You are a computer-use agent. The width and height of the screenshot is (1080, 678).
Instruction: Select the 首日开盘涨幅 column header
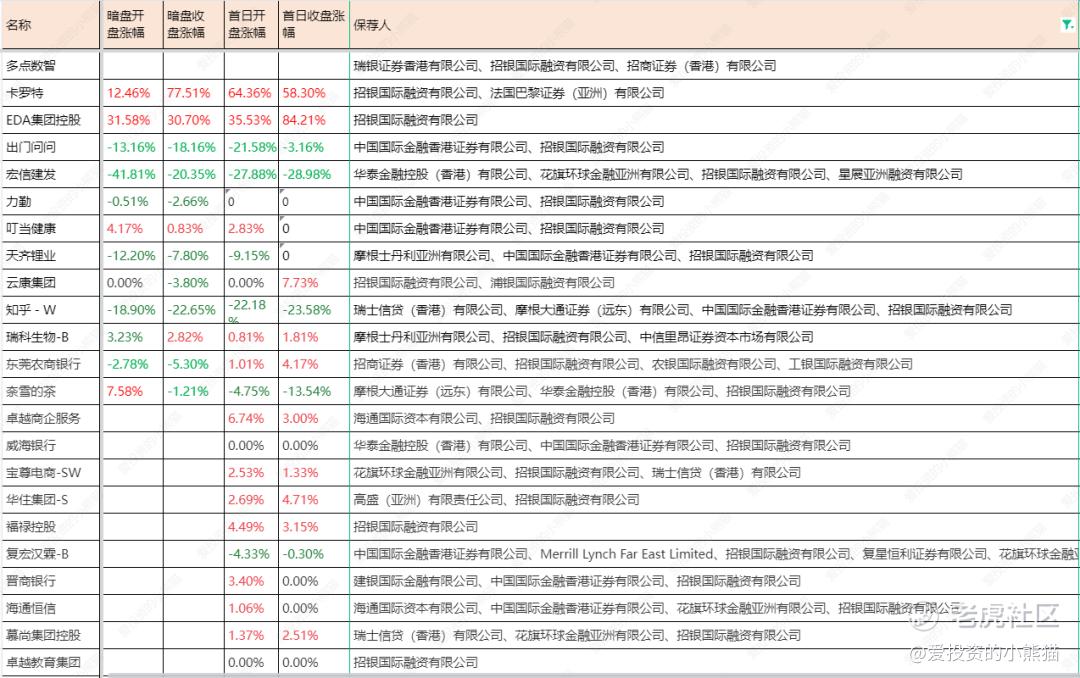[x=251, y=25]
